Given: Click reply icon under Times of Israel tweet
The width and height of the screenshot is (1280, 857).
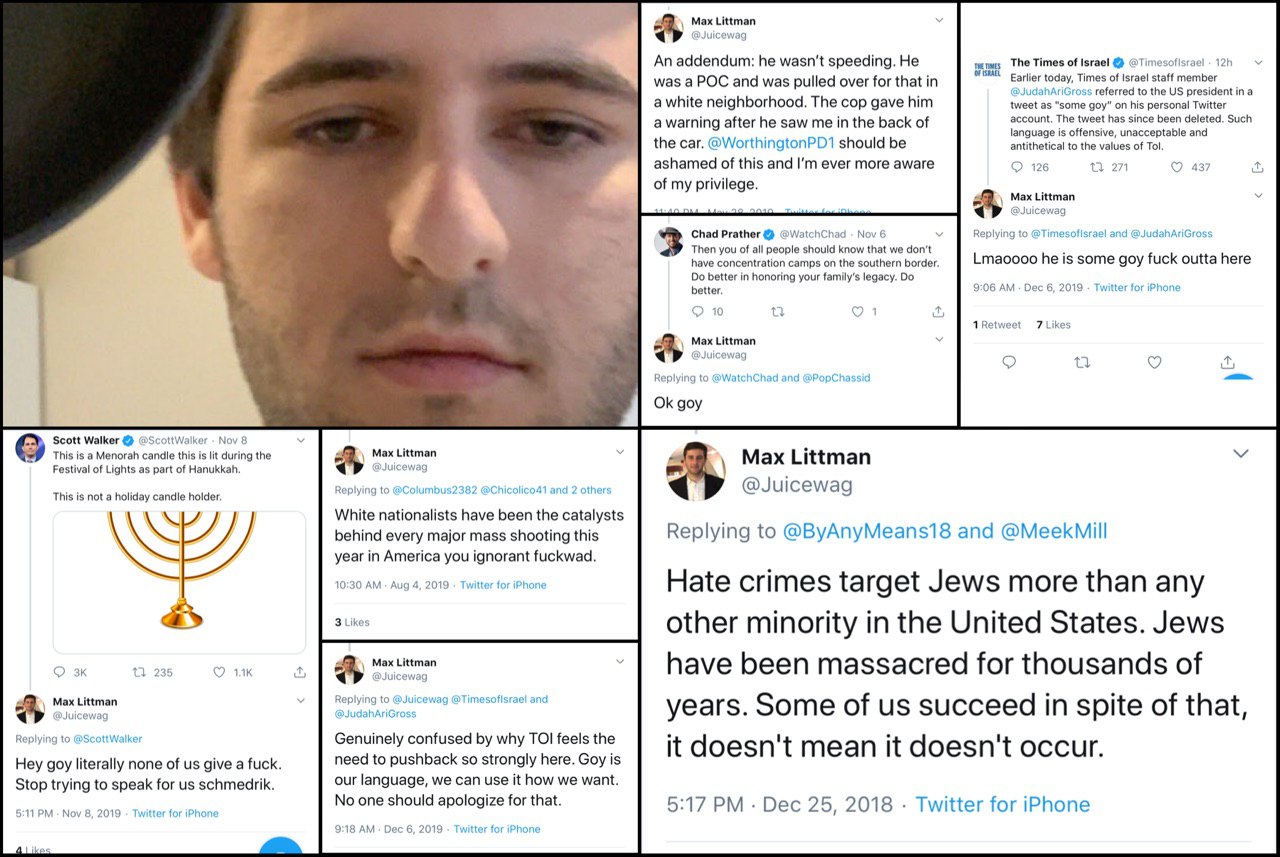Looking at the screenshot, I should (x=1017, y=167).
